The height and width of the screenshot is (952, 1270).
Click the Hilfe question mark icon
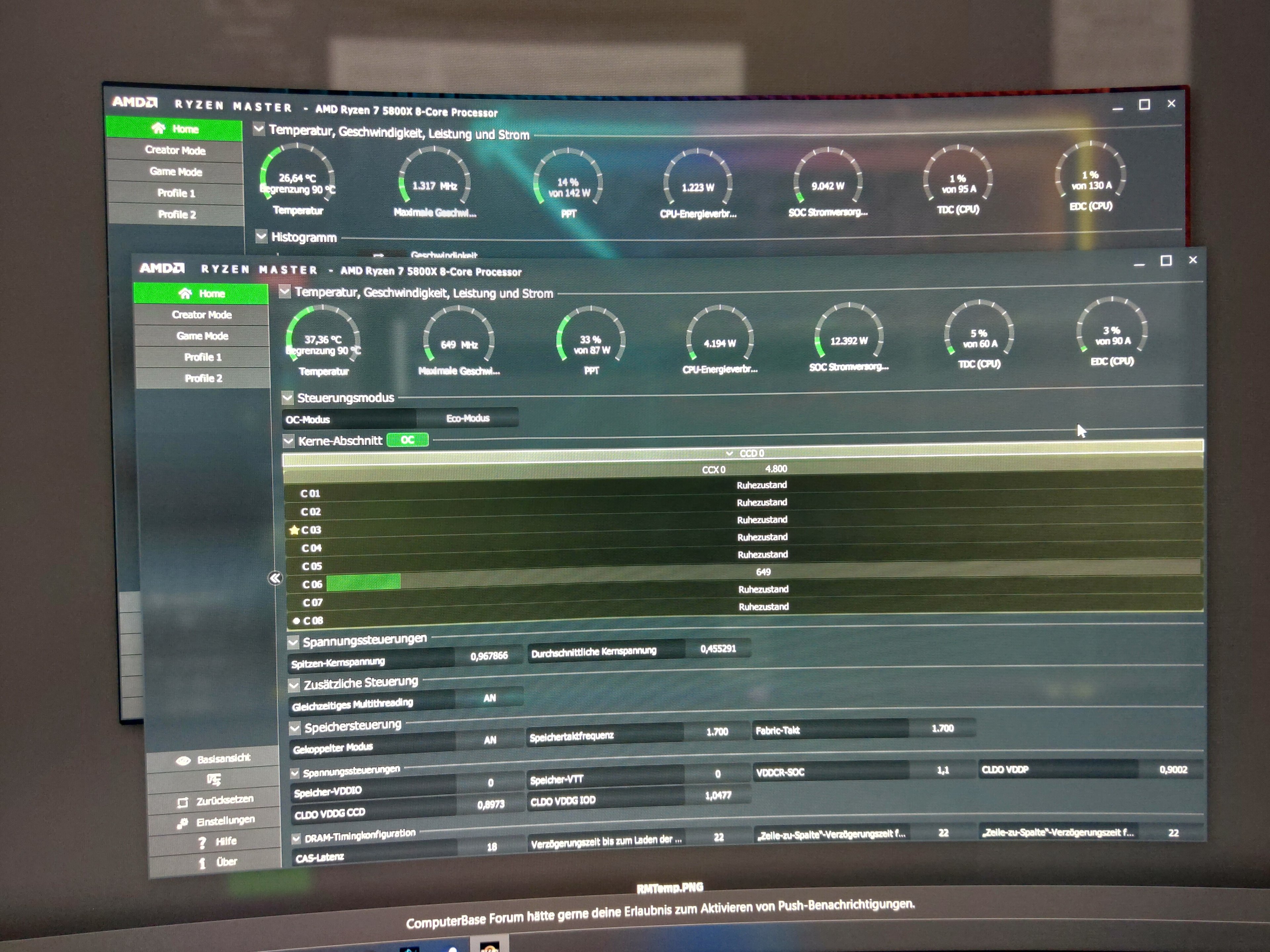tap(202, 842)
